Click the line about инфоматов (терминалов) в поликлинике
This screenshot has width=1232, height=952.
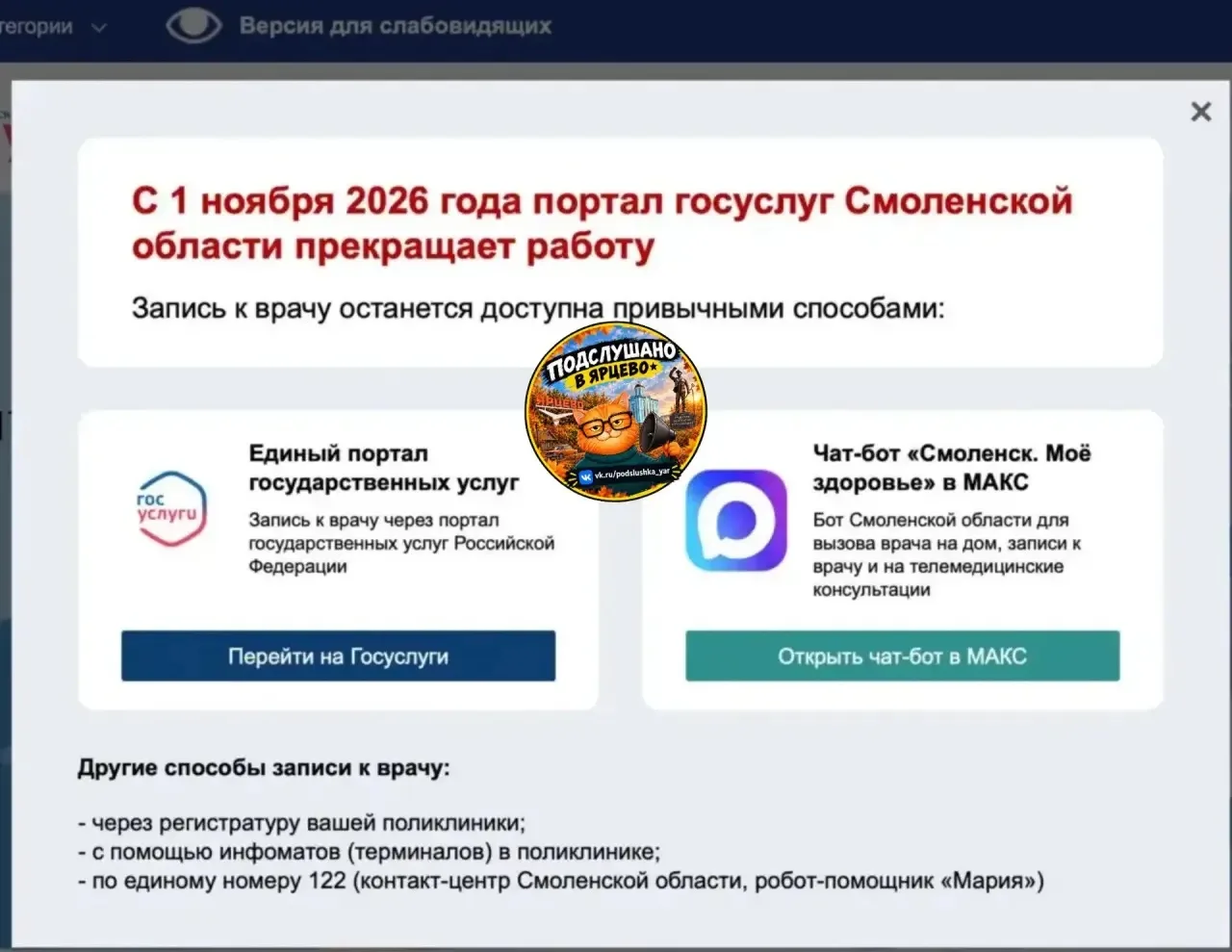pos(370,852)
